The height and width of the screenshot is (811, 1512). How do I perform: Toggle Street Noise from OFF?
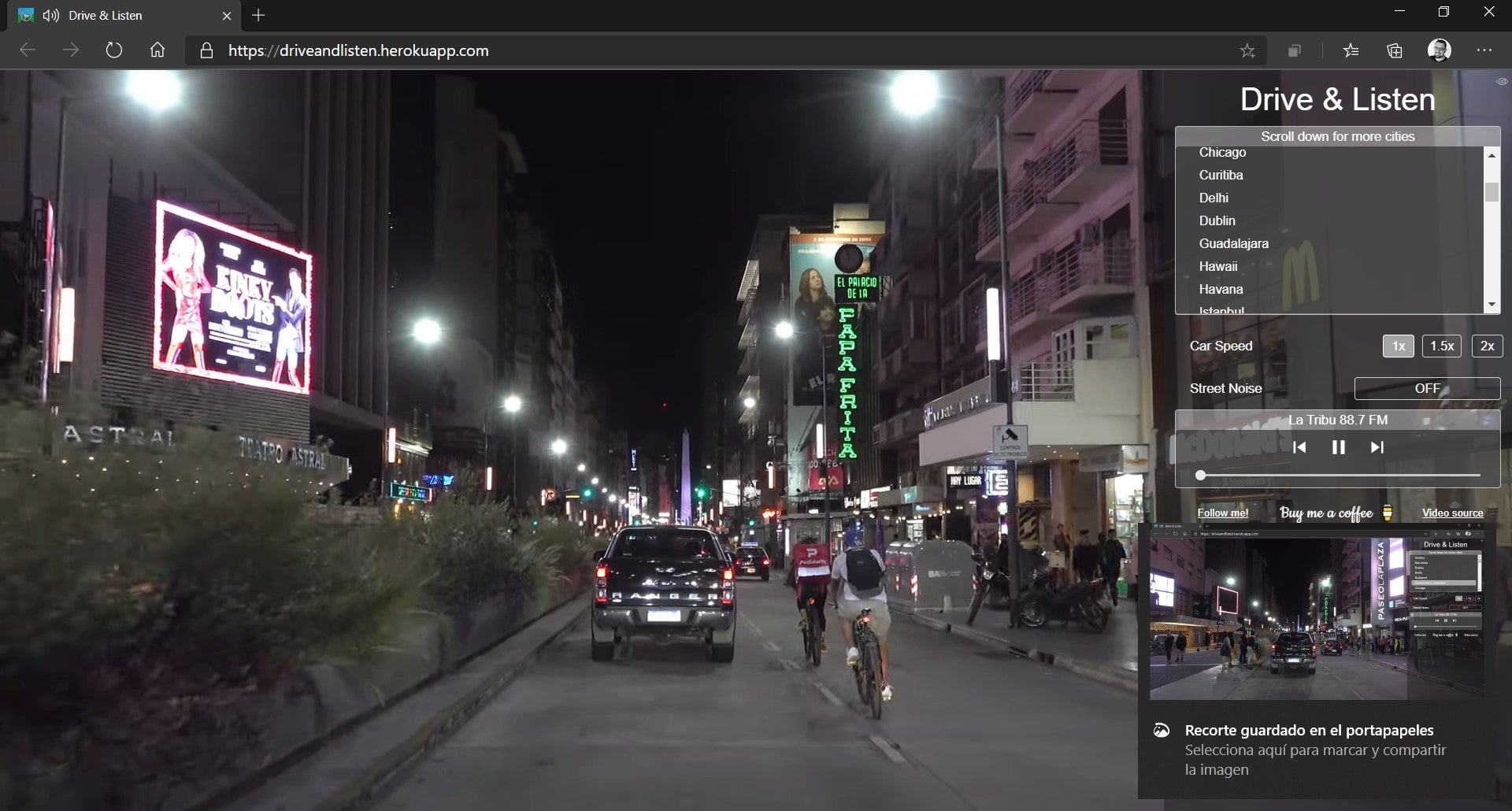[x=1427, y=388]
